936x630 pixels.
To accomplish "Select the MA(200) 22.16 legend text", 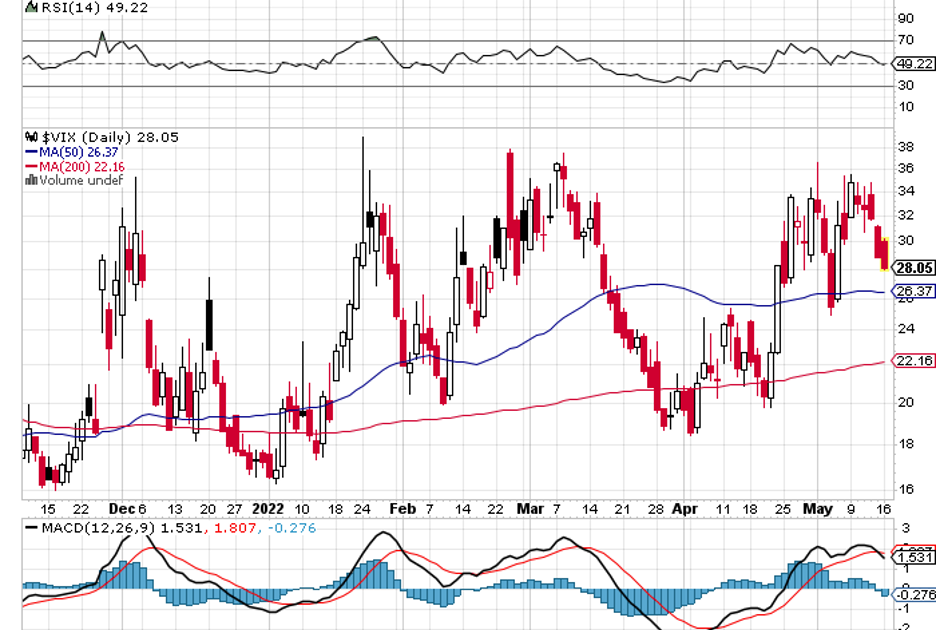I will coord(82,166).
